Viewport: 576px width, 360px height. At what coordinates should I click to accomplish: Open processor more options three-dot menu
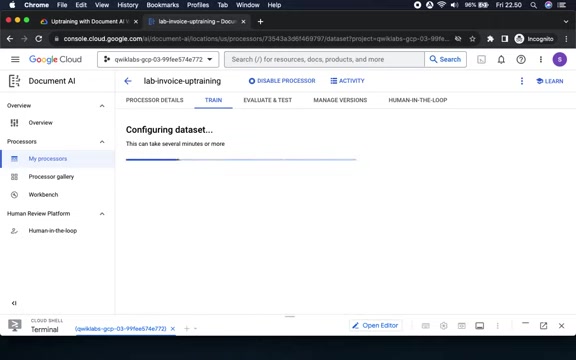click(x=522, y=81)
